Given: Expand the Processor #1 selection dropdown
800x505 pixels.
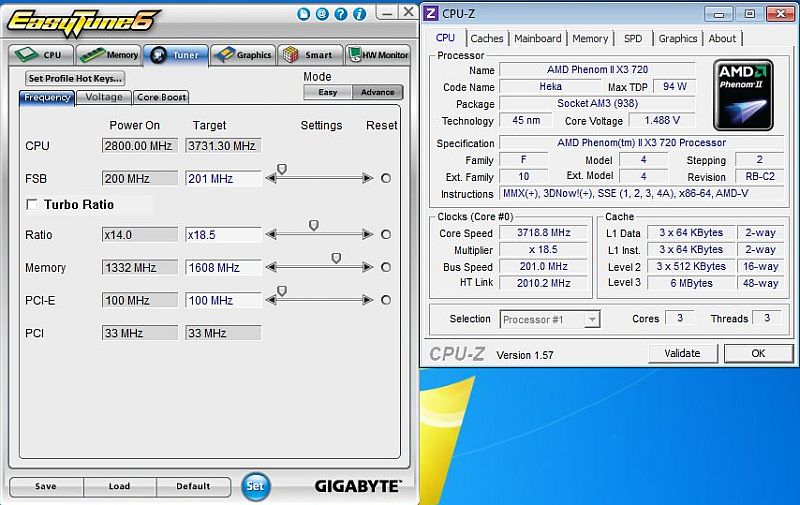Looking at the screenshot, I should (591, 319).
